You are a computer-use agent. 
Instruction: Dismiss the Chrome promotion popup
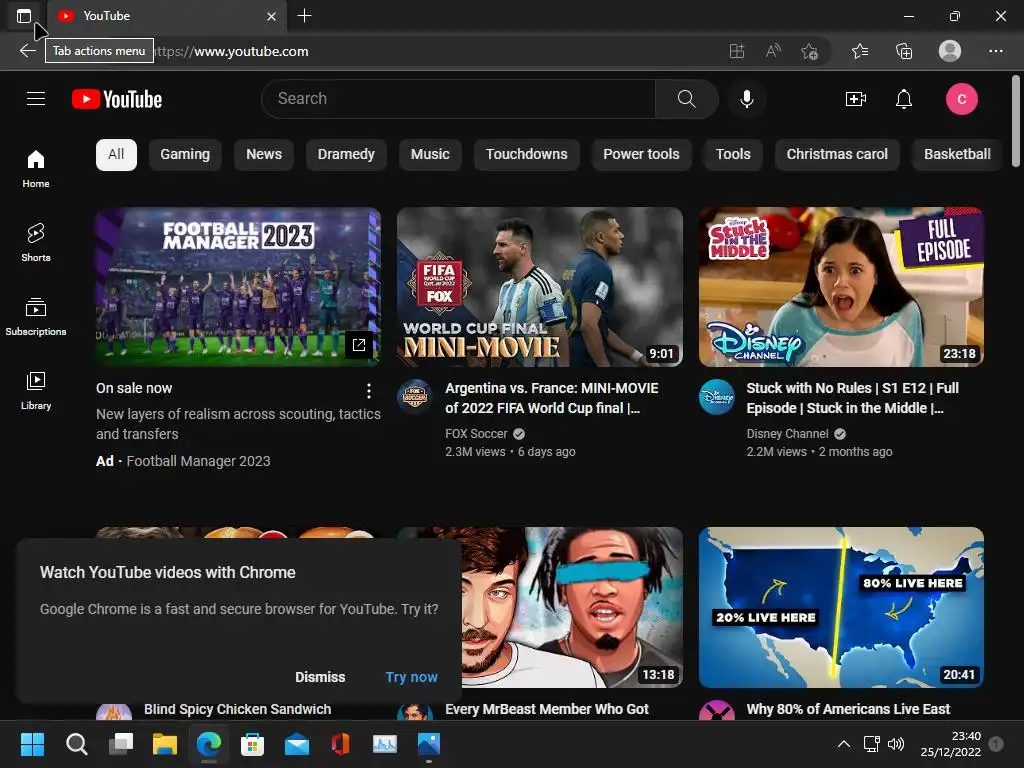click(320, 677)
